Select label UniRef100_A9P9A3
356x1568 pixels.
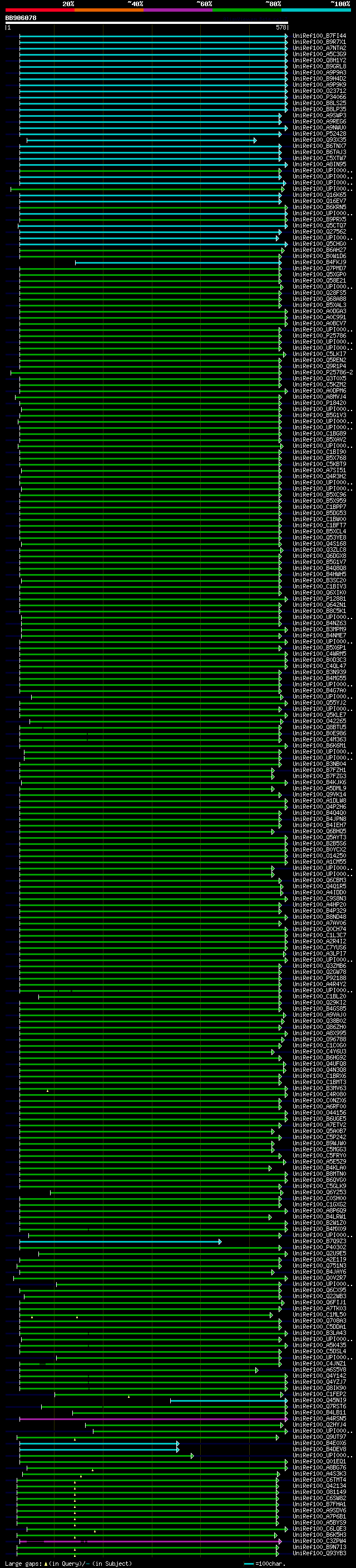(x=319, y=72)
